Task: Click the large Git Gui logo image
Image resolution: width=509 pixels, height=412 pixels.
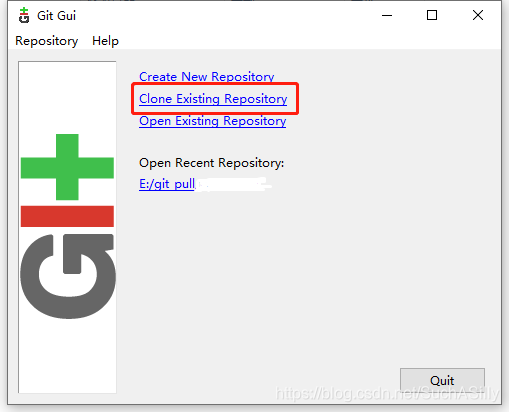Action: (67, 227)
